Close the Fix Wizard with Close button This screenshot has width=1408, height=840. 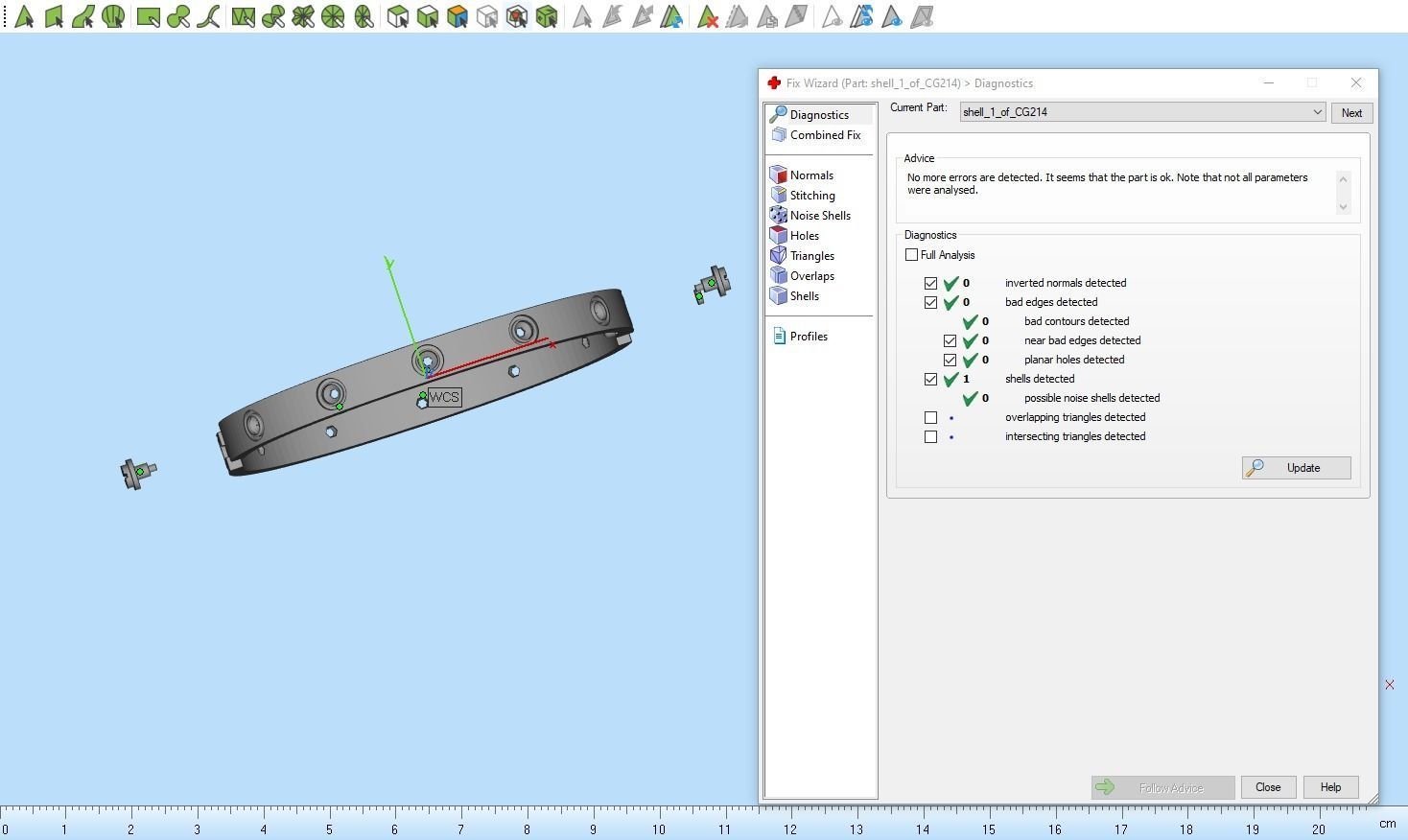point(1268,787)
